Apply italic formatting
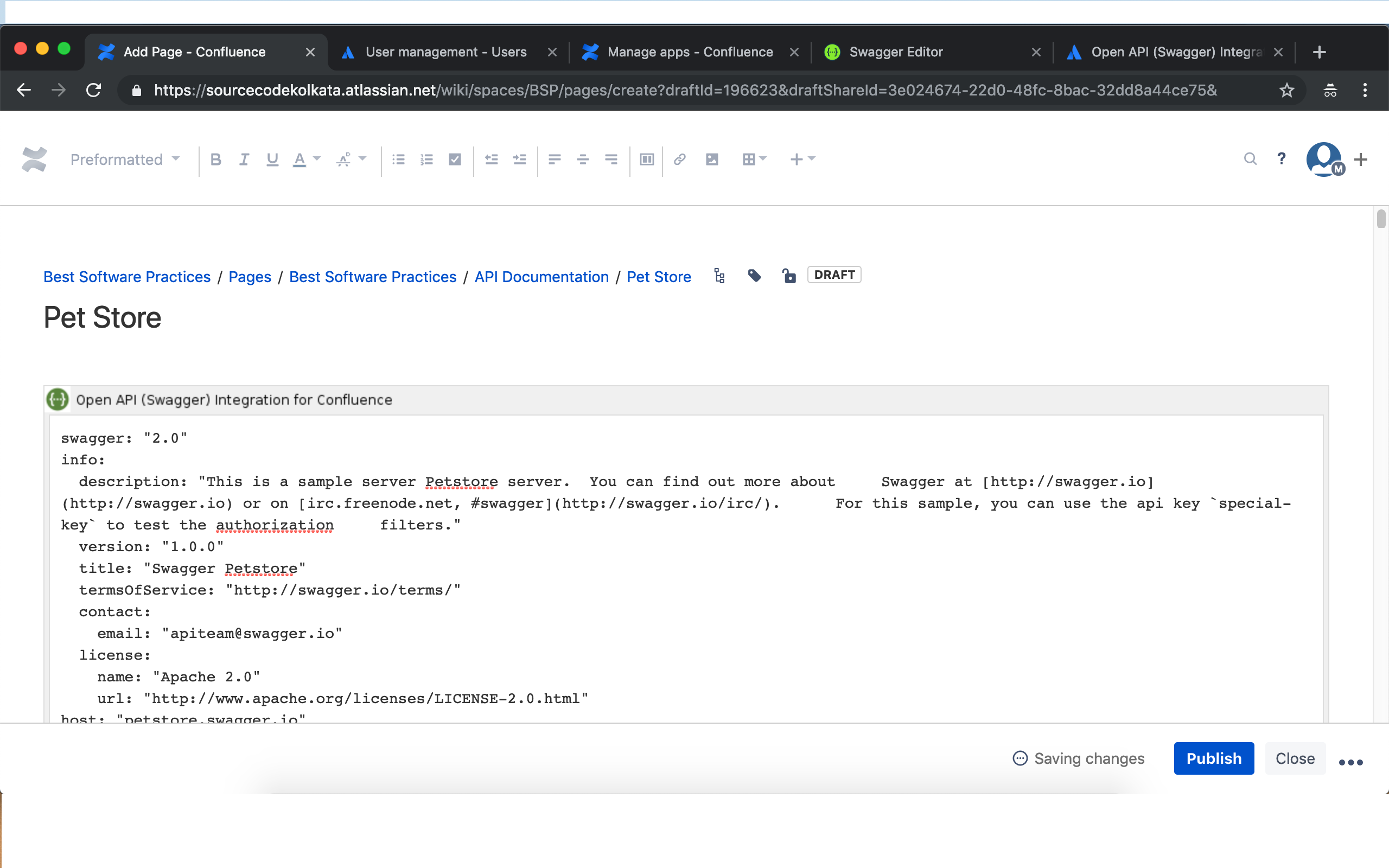The width and height of the screenshot is (1389, 868). pos(244,159)
